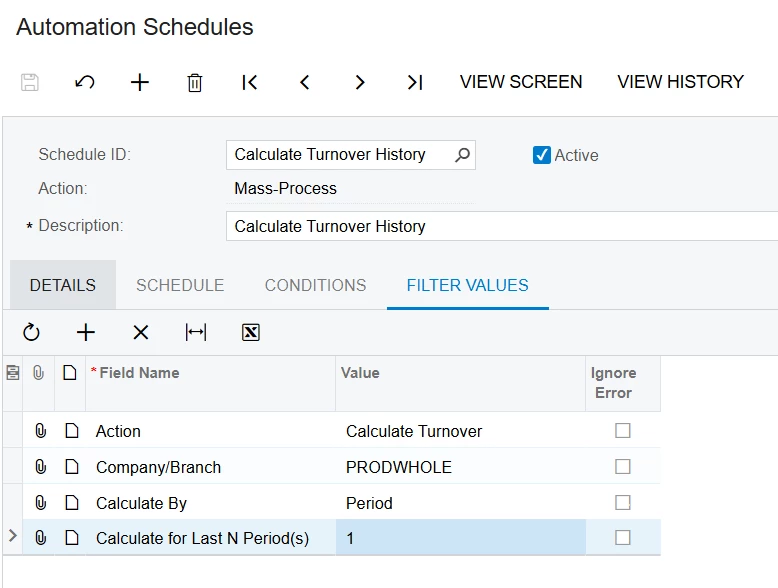Jump to last record arrow icon
Screen dimensions: 778x588
coord(415,82)
